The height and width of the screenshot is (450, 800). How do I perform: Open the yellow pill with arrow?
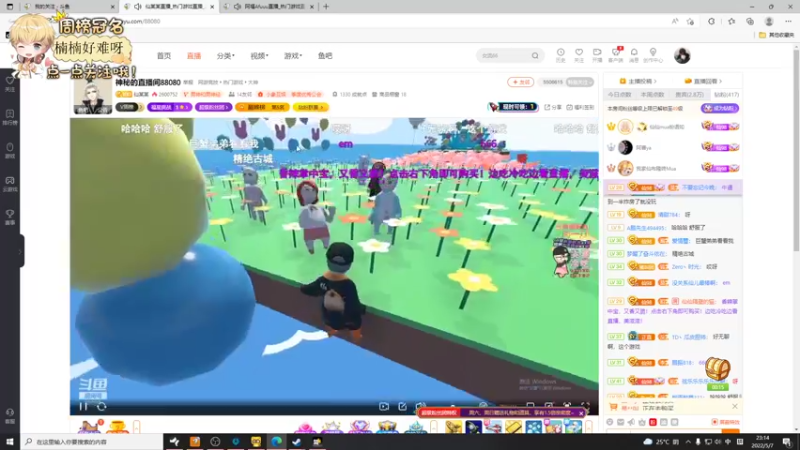click(x=311, y=107)
